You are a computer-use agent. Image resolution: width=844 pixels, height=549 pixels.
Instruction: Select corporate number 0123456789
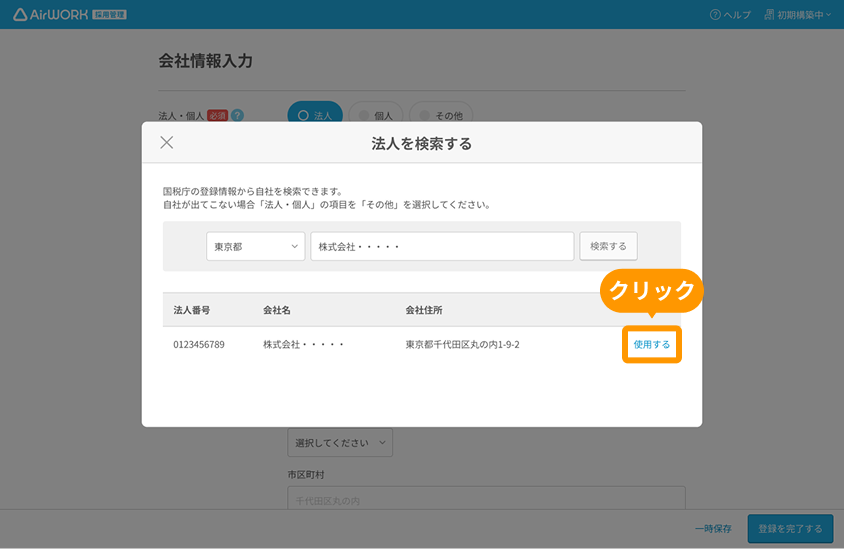[x=199, y=344]
